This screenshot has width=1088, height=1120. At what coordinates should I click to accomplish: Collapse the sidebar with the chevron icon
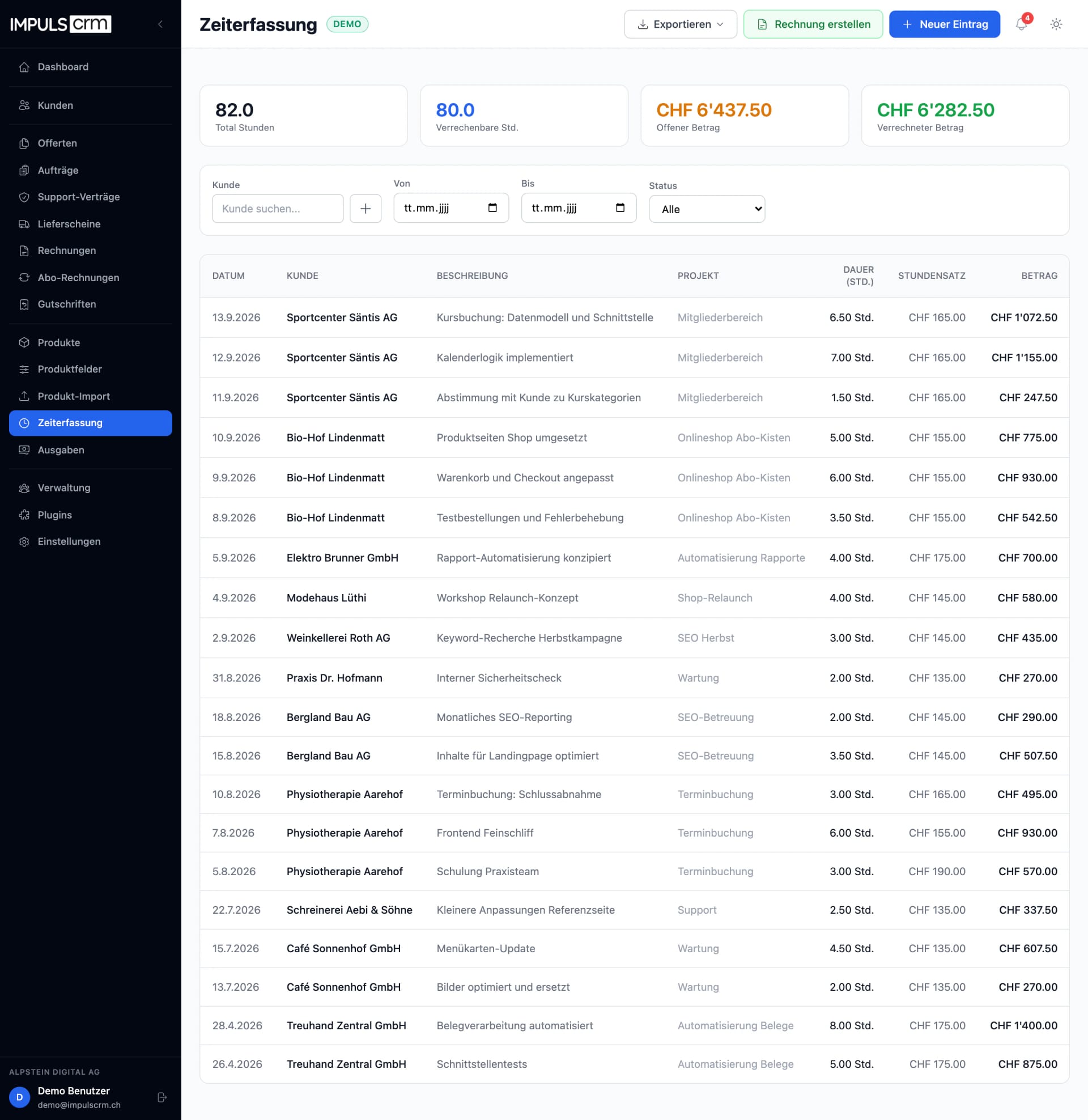(160, 24)
